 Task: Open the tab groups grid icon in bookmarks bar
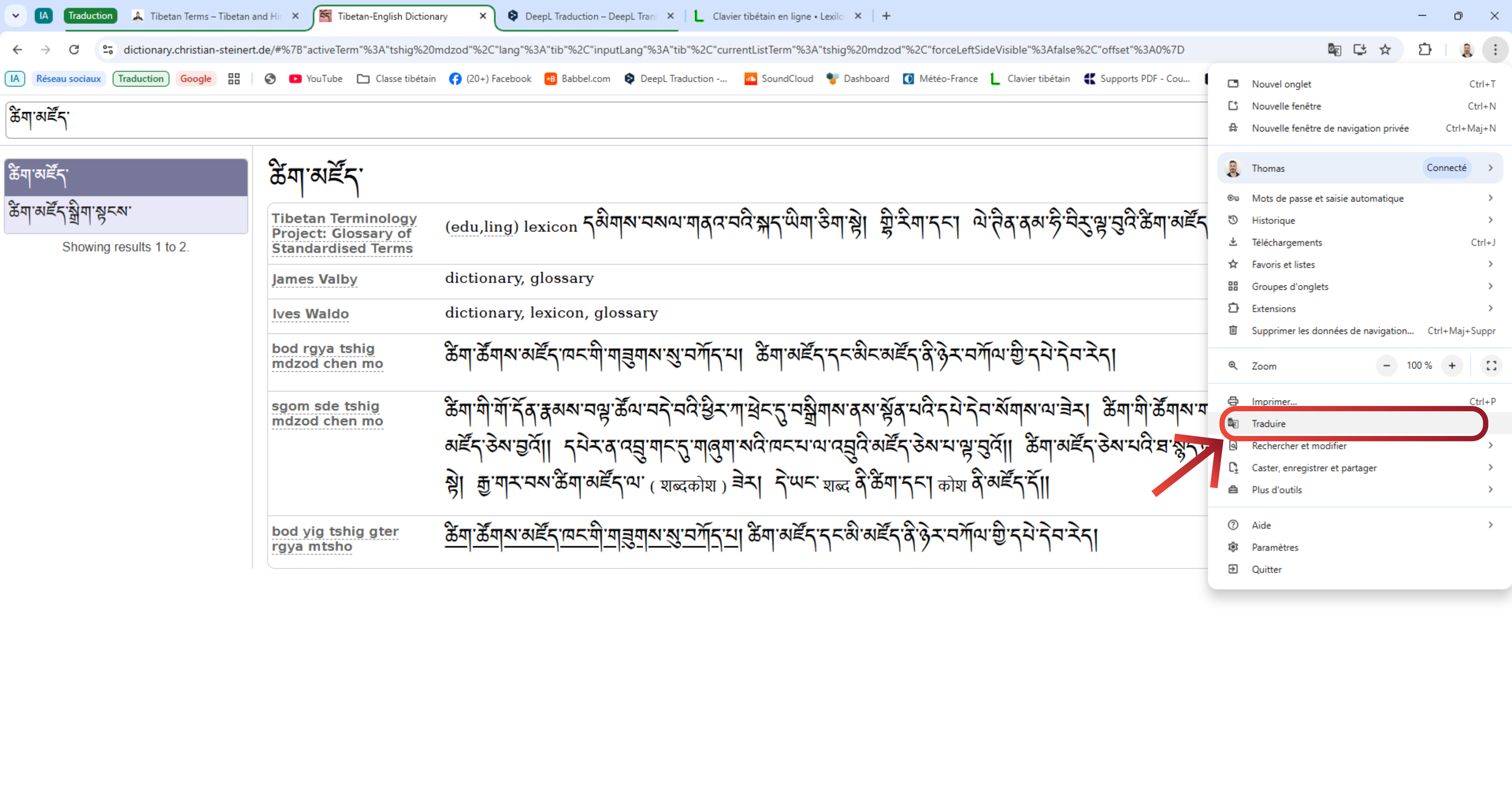234,79
